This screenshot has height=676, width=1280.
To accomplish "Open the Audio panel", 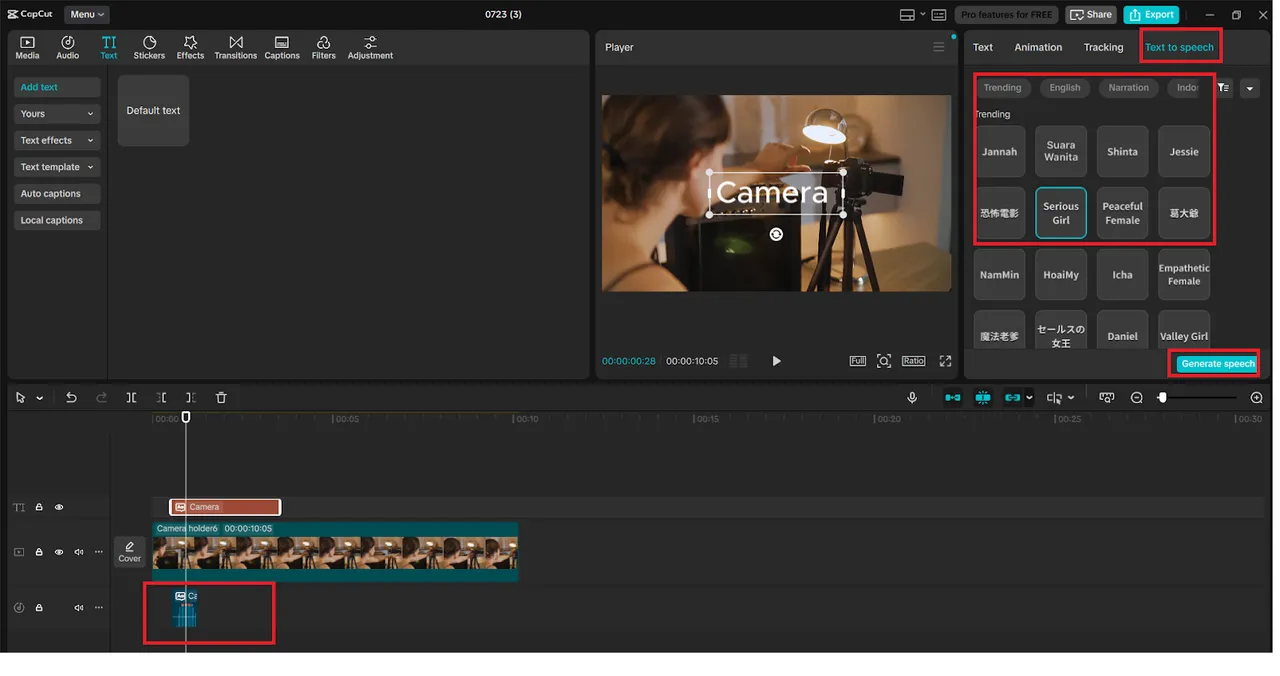I will point(68,47).
